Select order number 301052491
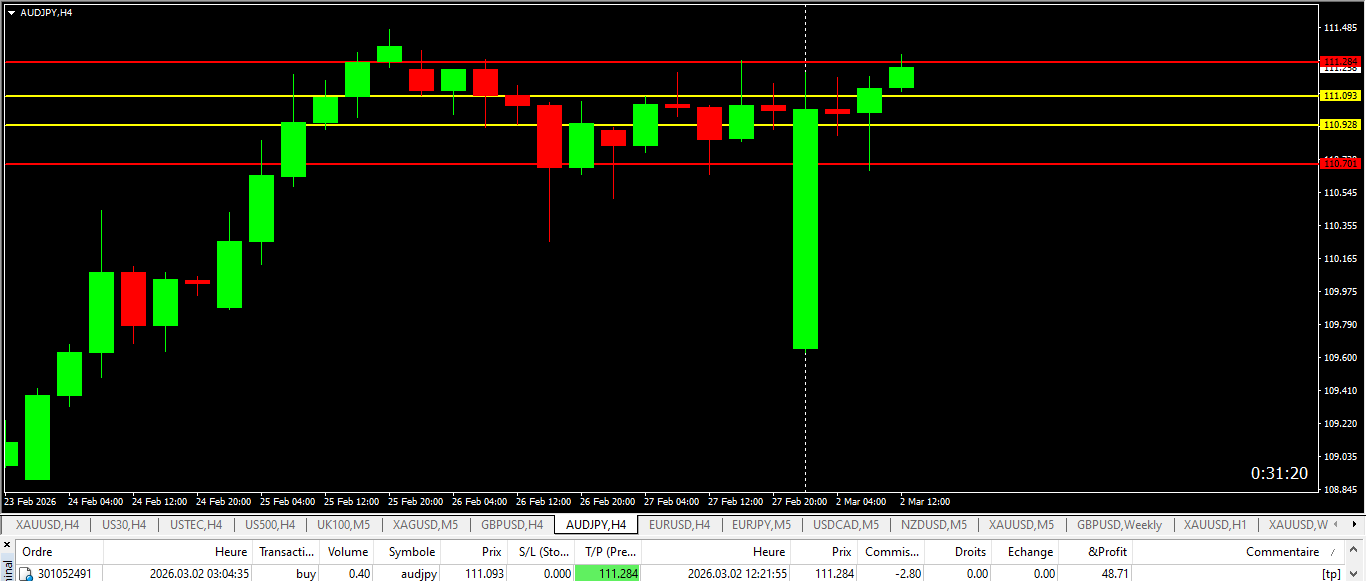The image size is (1366, 581). click(x=65, y=574)
